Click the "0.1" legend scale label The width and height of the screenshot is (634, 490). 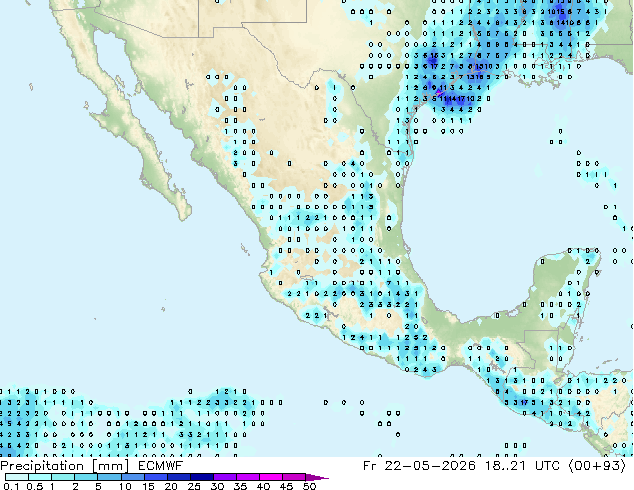[11, 486]
